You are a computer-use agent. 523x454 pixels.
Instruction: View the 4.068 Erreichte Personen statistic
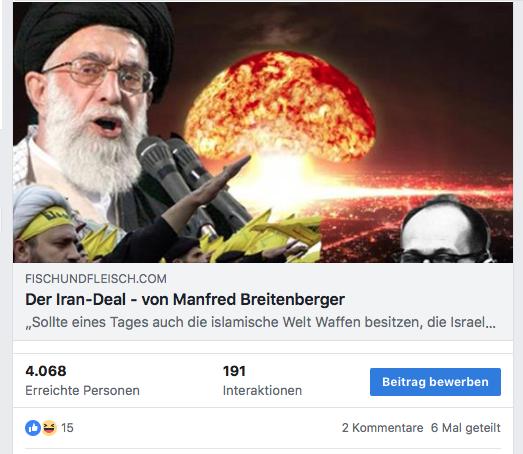82,381
